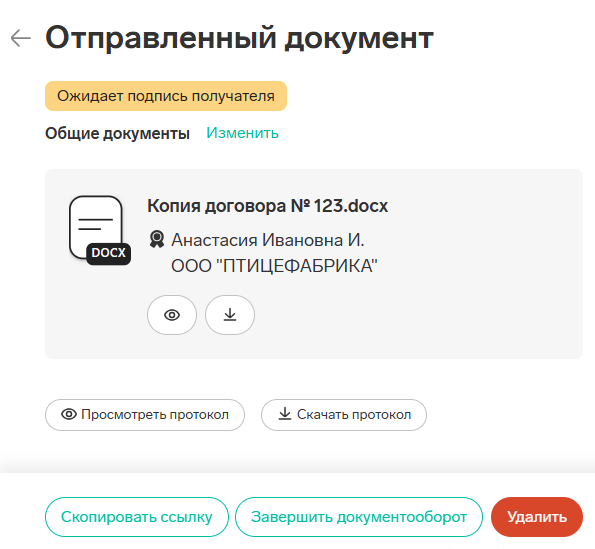Open the Изменить link

point(242,133)
